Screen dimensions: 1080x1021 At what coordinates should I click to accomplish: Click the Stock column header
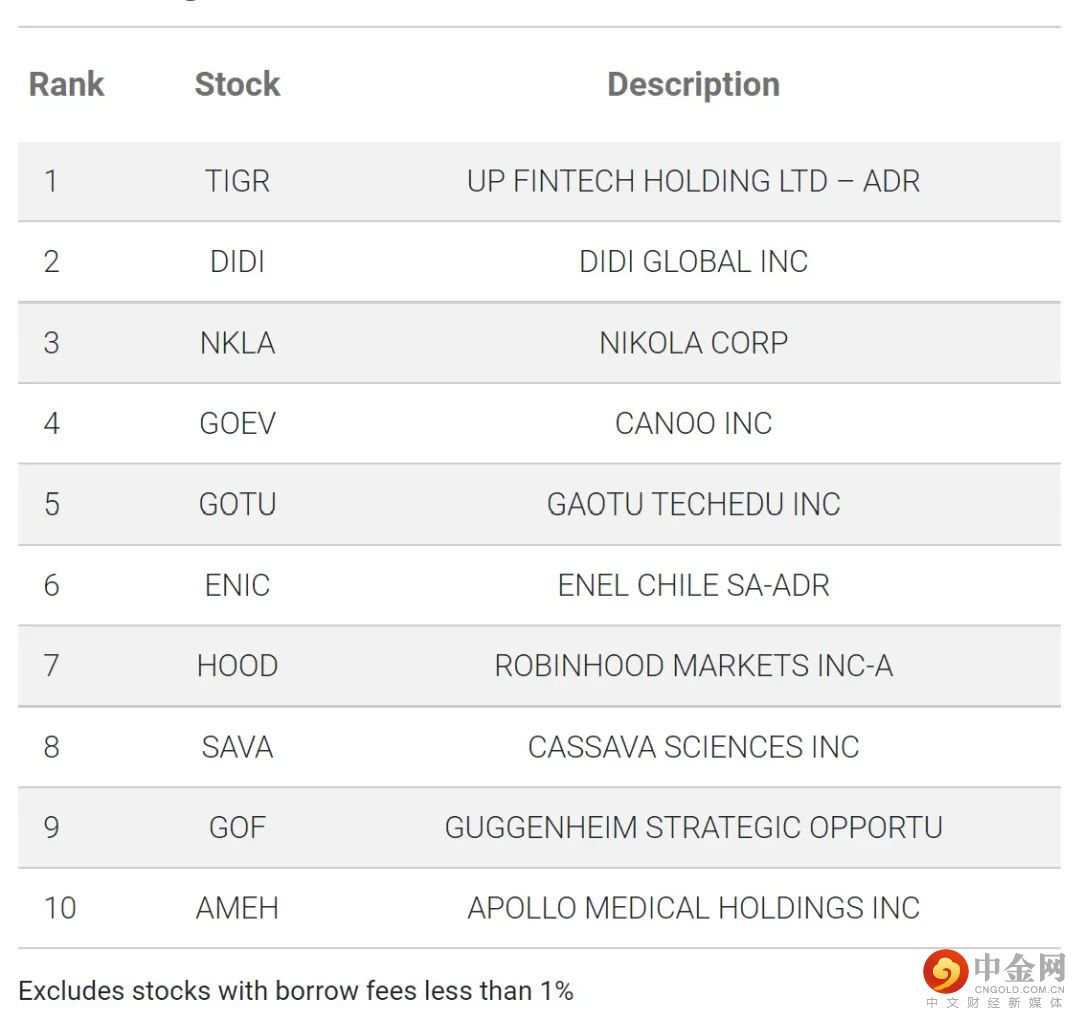tap(237, 84)
